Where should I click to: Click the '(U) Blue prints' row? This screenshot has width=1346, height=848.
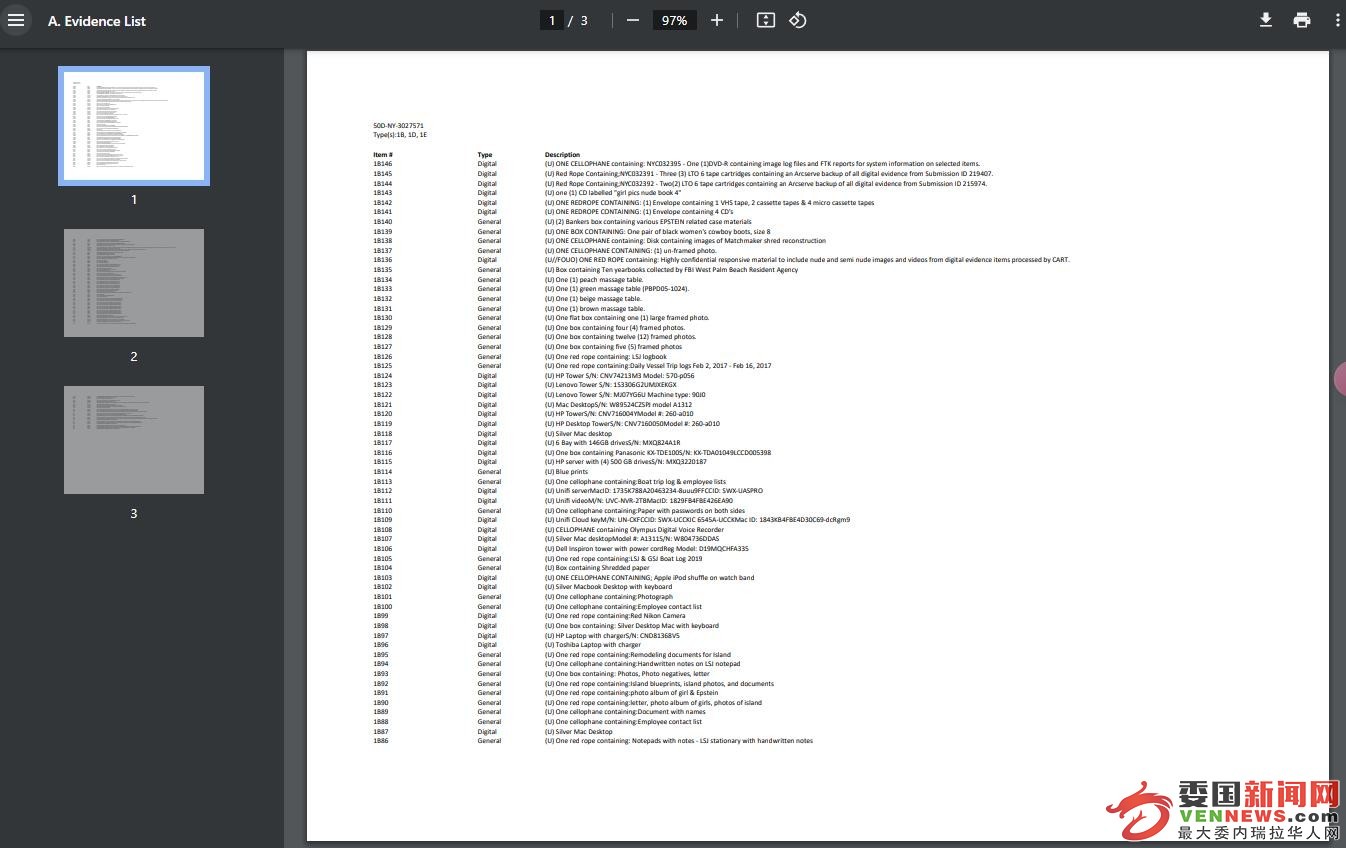pyautogui.click(x=566, y=472)
